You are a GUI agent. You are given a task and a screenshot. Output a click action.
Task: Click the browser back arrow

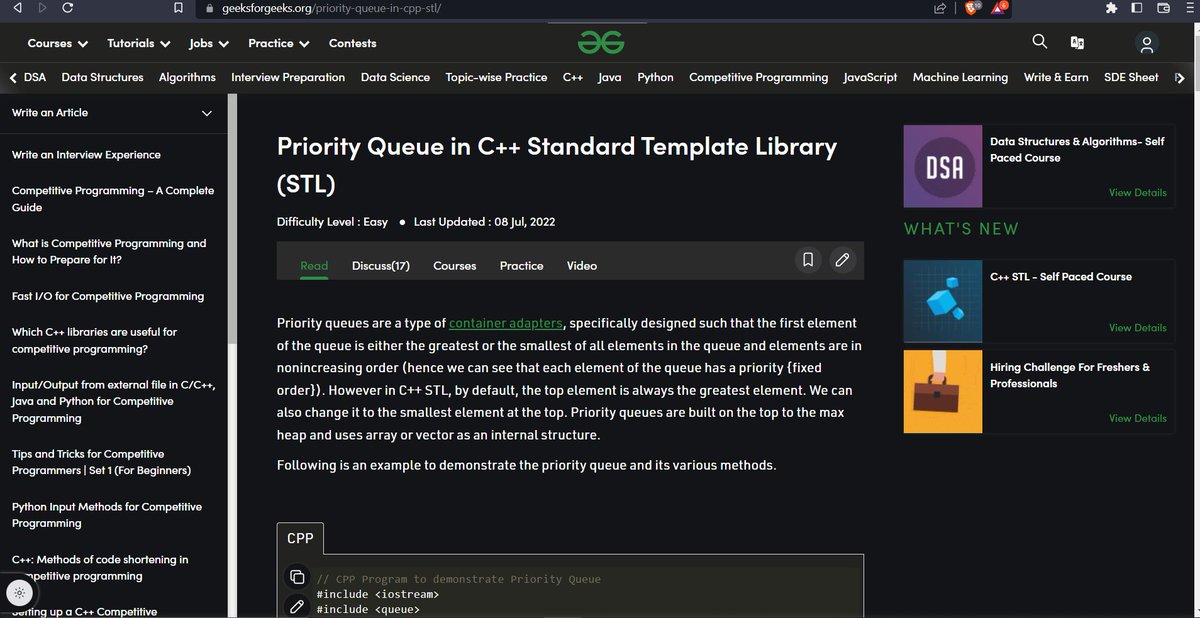17,8
